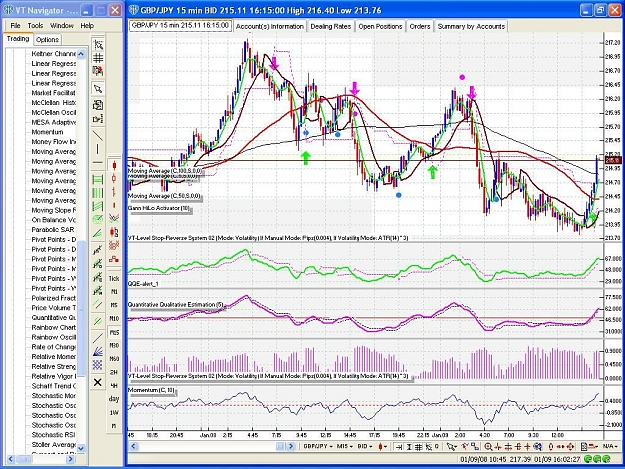The height and width of the screenshot is (469, 625).
Task: Select the crosshair cursor tool at top of drawing toolbar
Action: pyautogui.click(x=98, y=44)
